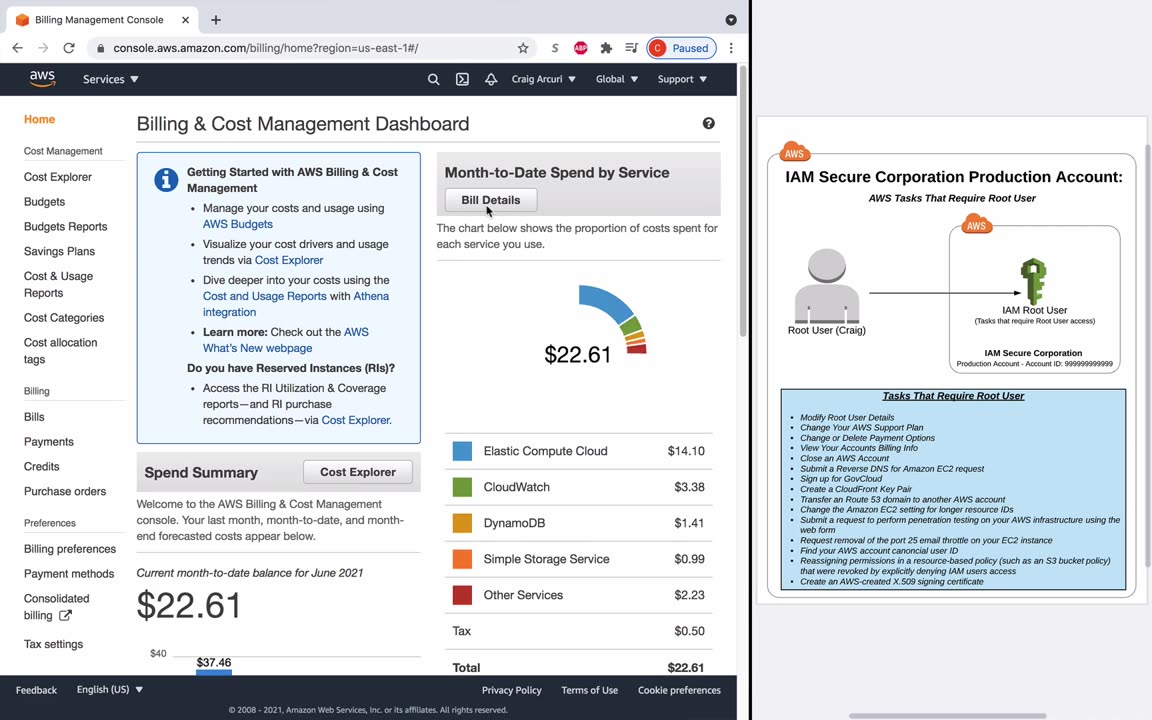Open Billing preferences

coord(70,549)
